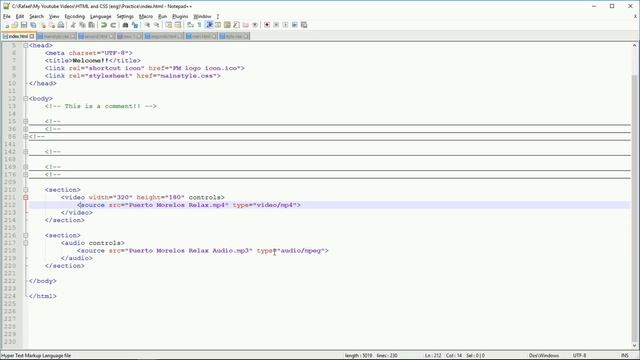Screen dimensions: 640x360
Task: Start macro recording with the red record icon
Action: 267,25
